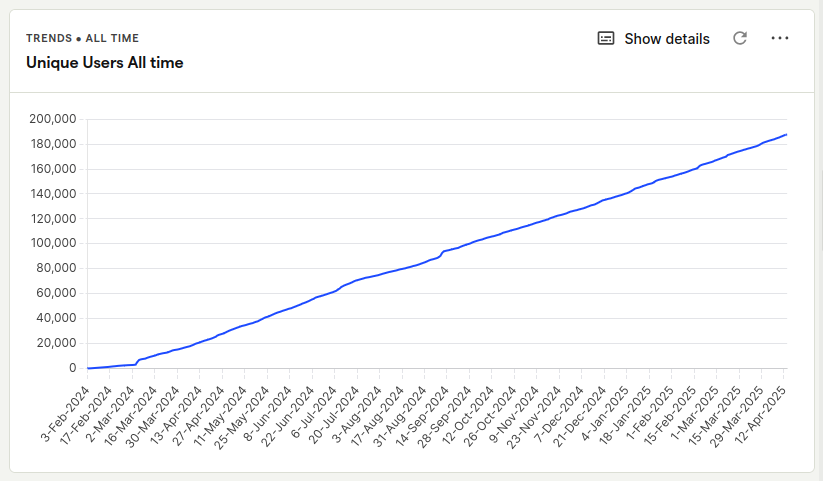This screenshot has width=823, height=481.
Task: Click the 11-May-2024 date label
Action: pos(219,416)
